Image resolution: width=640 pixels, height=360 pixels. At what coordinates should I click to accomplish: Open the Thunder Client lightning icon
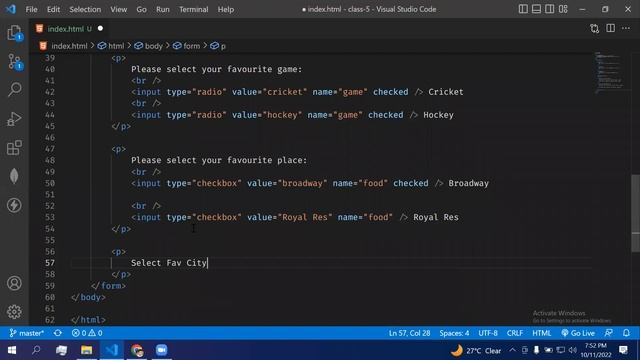pyautogui.click(x=14, y=205)
